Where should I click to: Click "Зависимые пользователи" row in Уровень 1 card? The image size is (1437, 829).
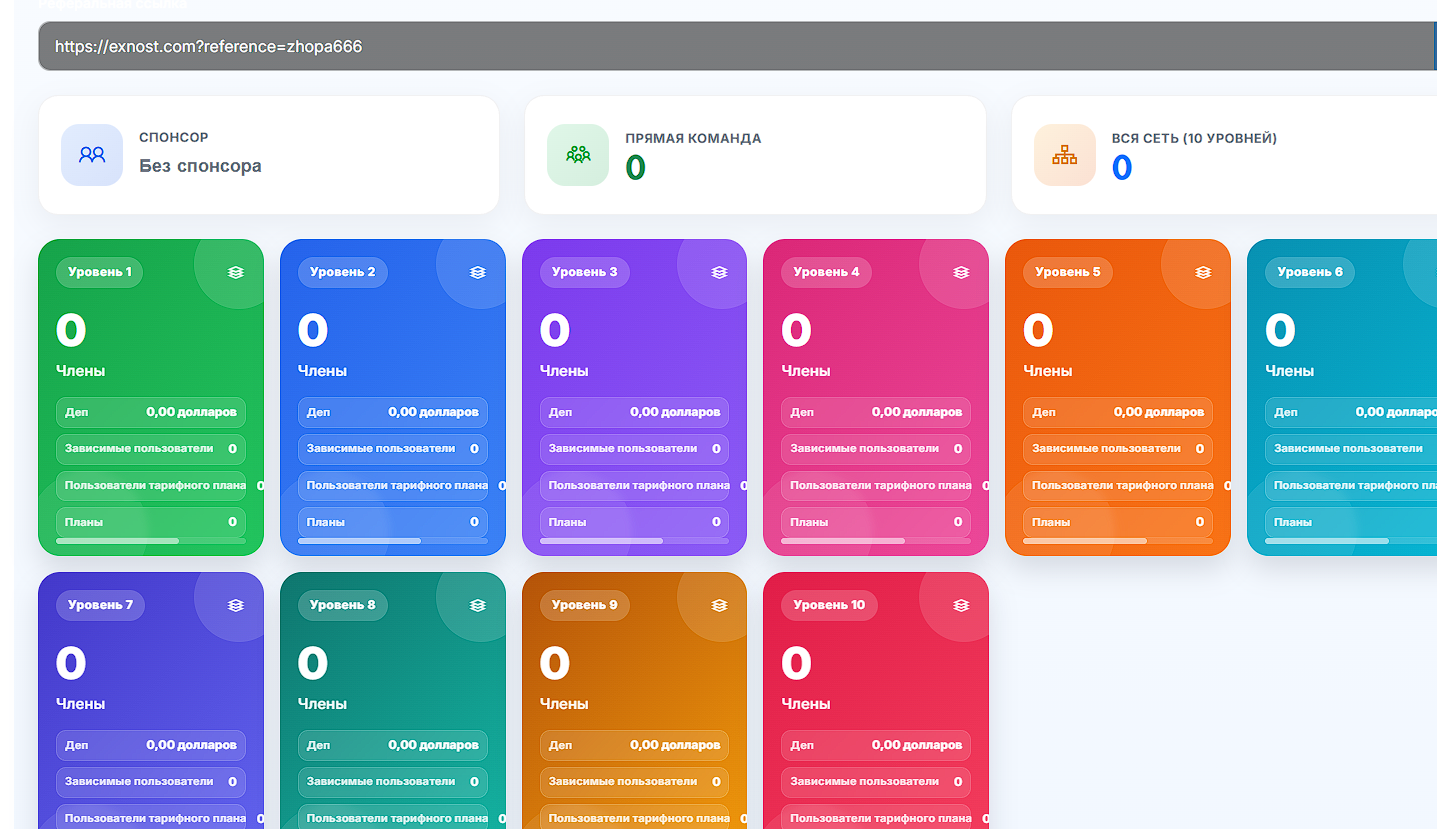click(151, 449)
